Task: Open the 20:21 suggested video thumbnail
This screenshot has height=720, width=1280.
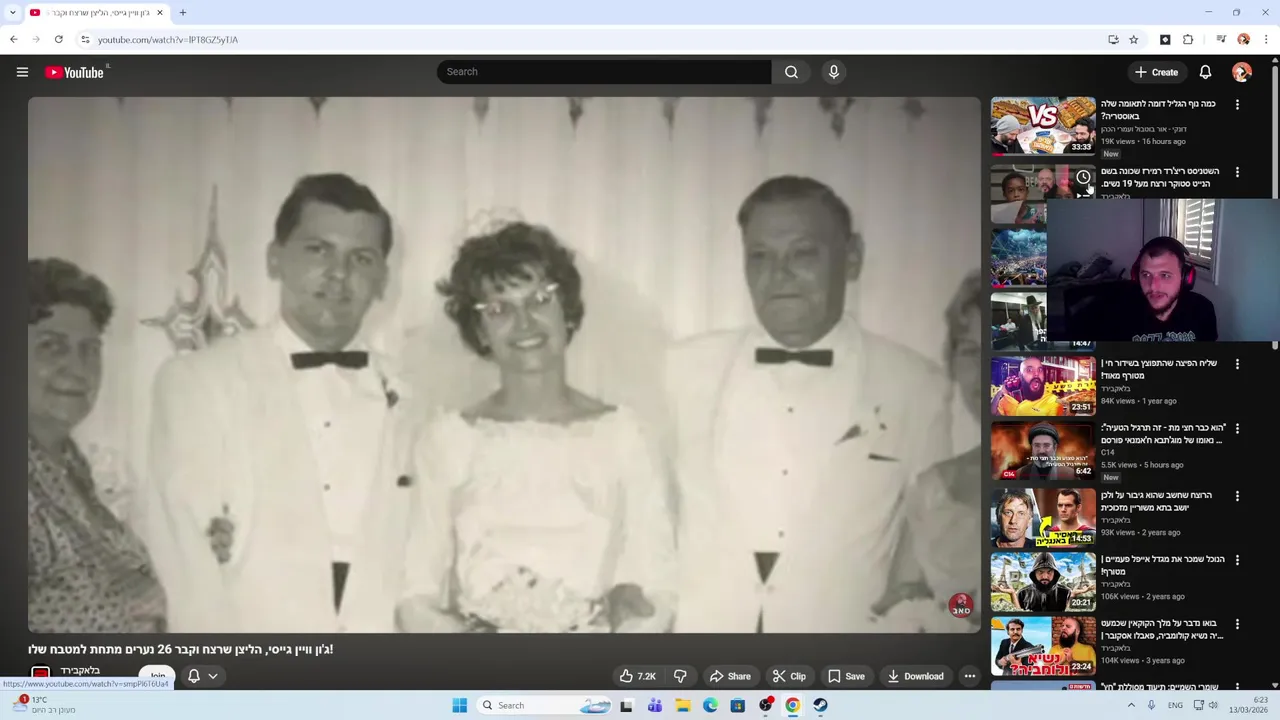Action: pyautogui.click(x=1043, y=582)
